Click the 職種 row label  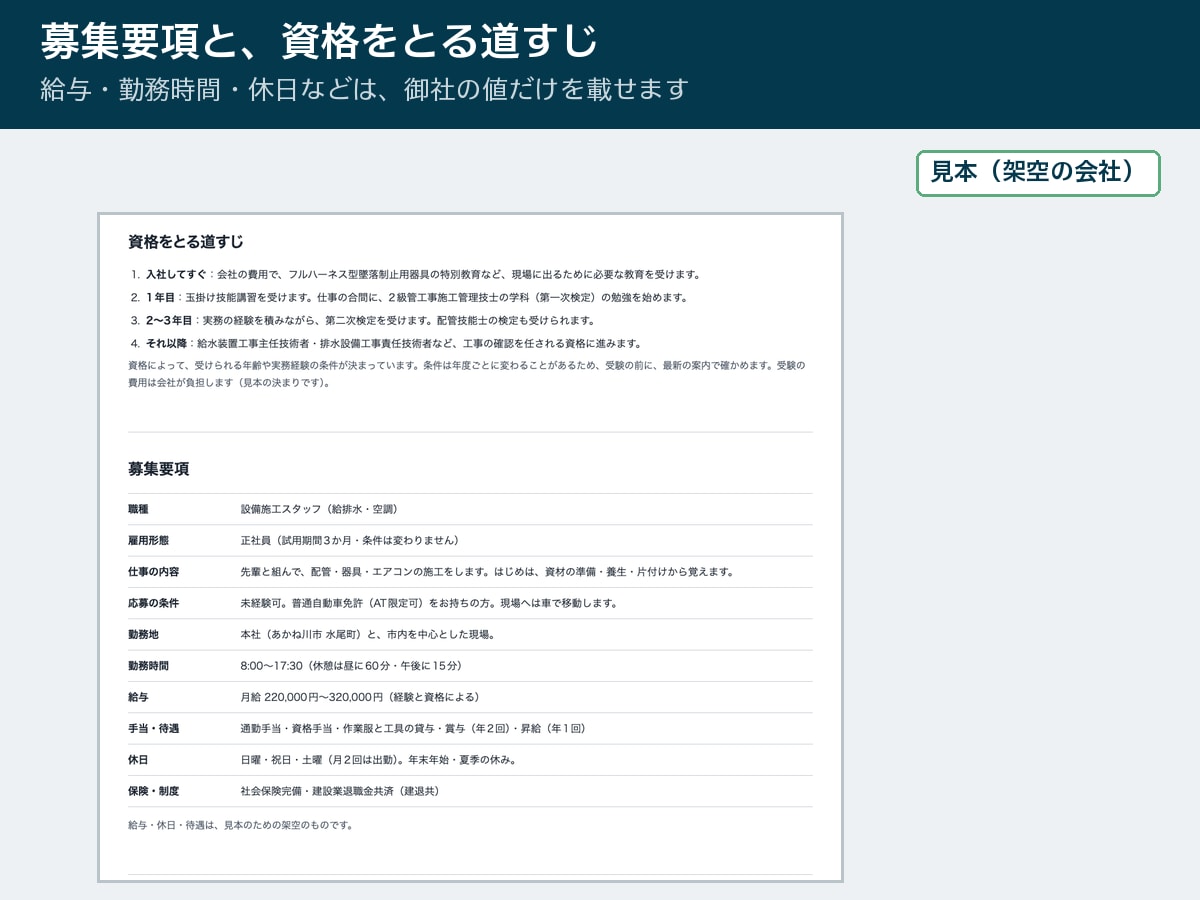(138, 509)
